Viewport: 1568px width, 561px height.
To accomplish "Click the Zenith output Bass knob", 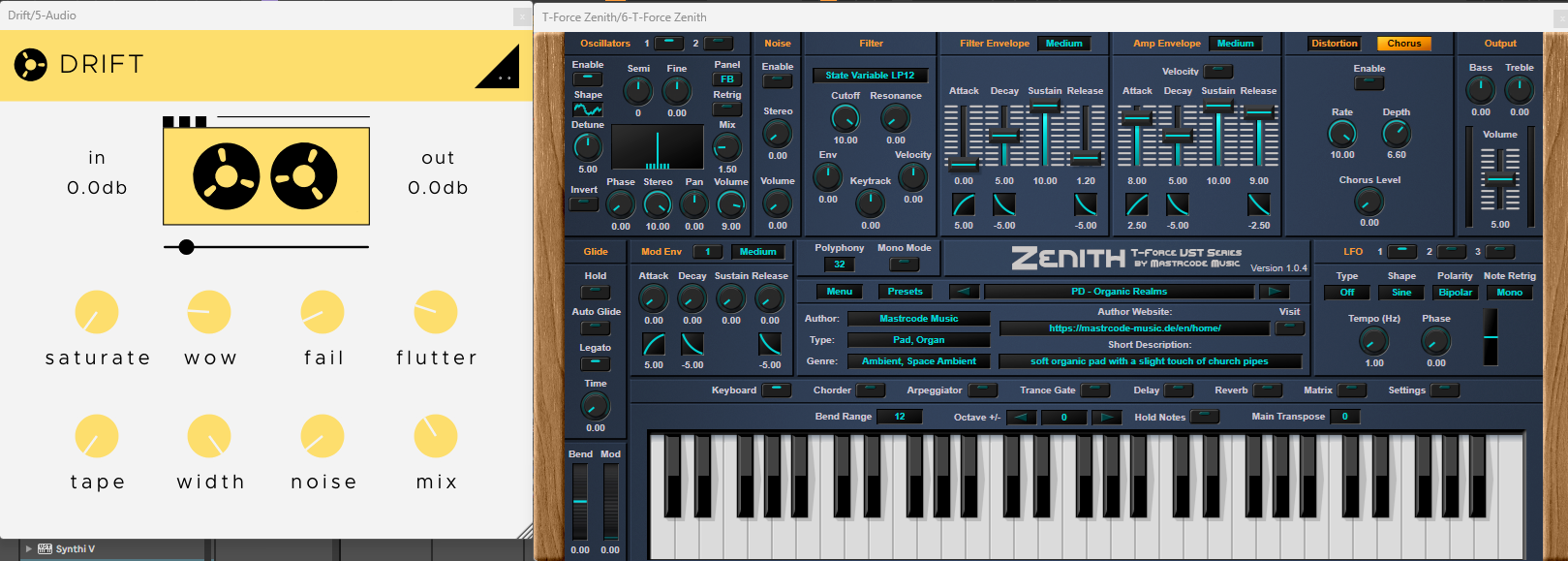I will point(1481,90).
